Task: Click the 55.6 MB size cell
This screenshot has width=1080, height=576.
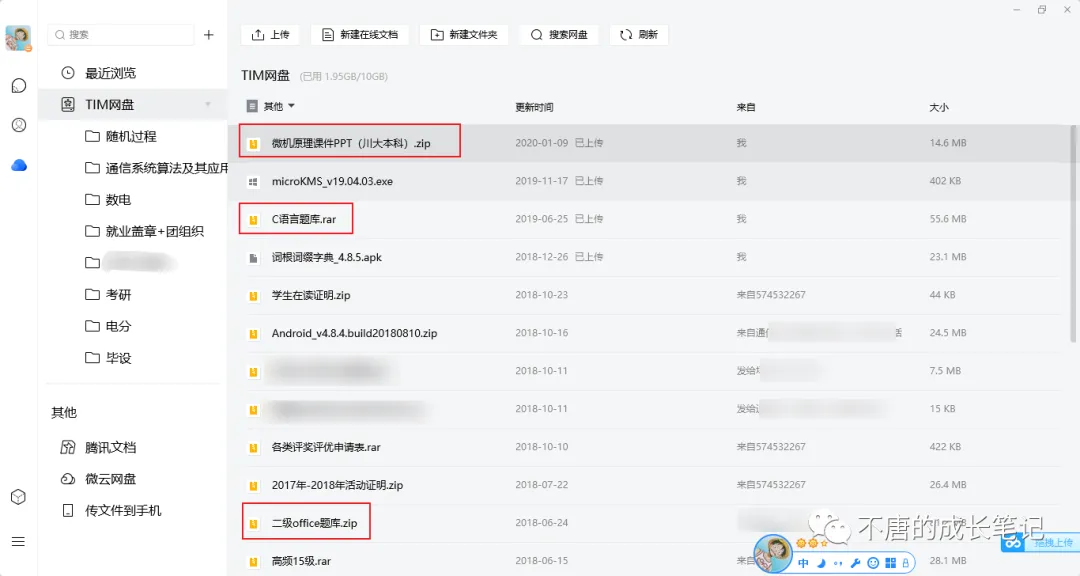Action: (948, 218)
